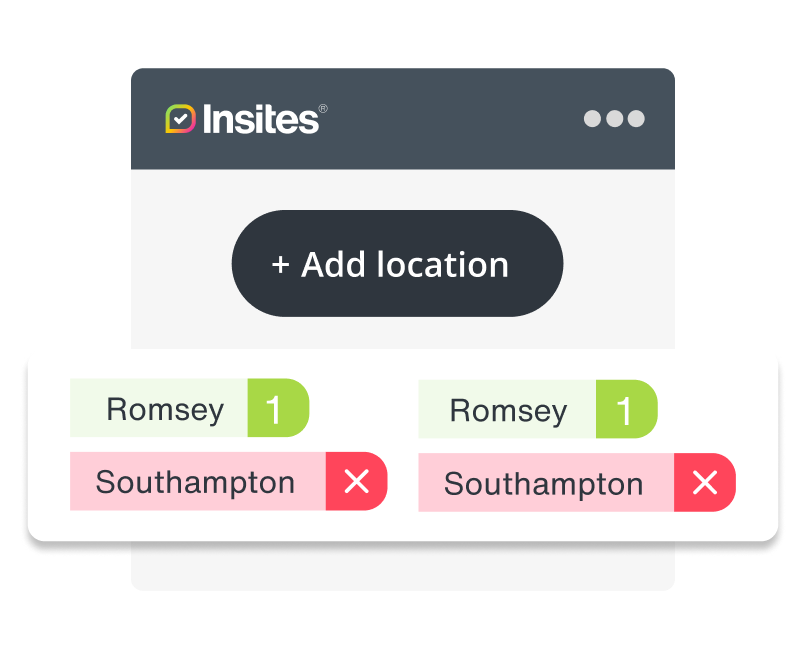Click the green 1 badge on left Romsey
Viewport: 806px width, 646px height.
click(x=277, y=409)
